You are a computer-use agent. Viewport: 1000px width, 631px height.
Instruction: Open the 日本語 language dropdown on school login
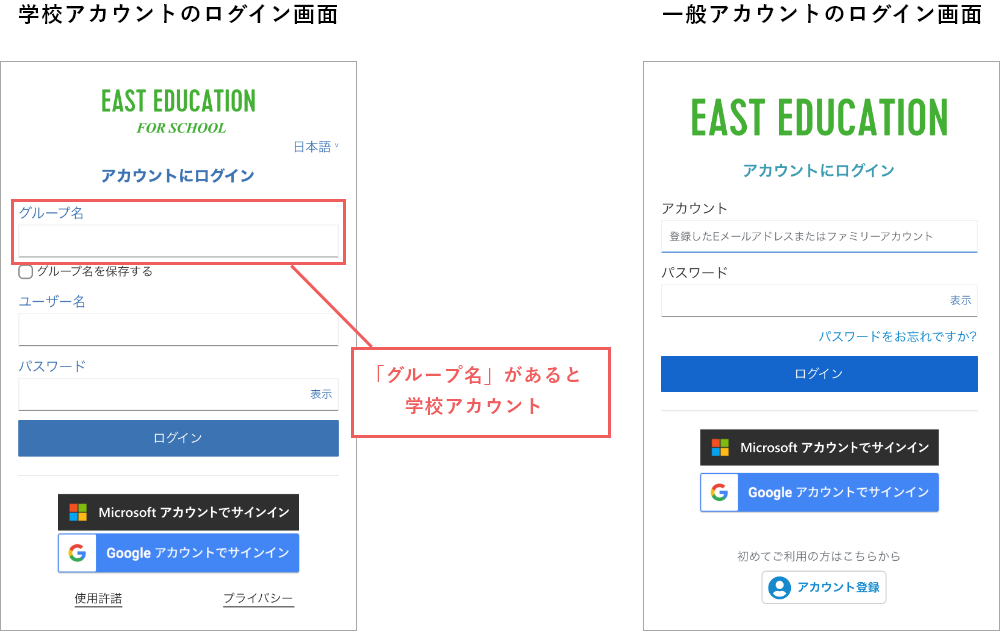pos(316,147)
